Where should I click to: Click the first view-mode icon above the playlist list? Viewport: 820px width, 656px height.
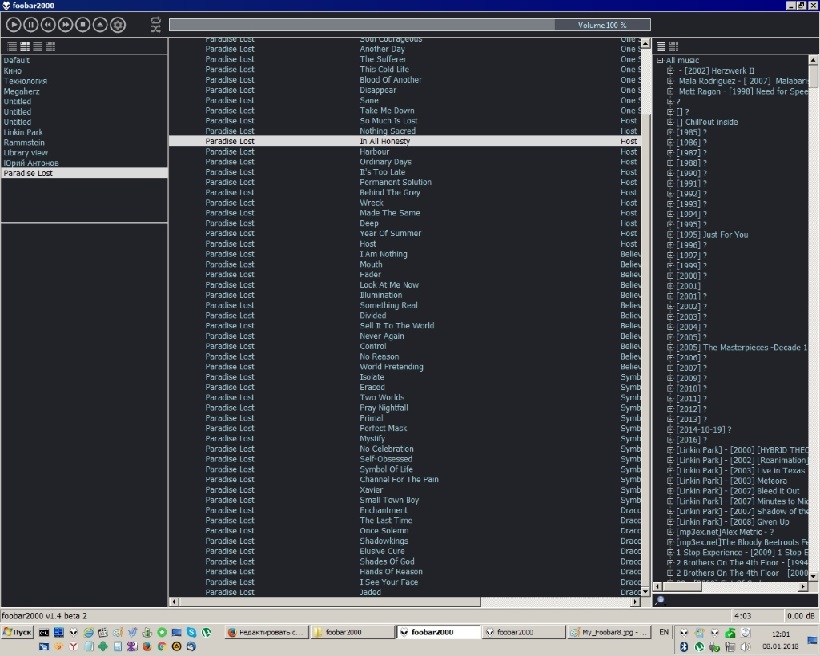(12, 46)
